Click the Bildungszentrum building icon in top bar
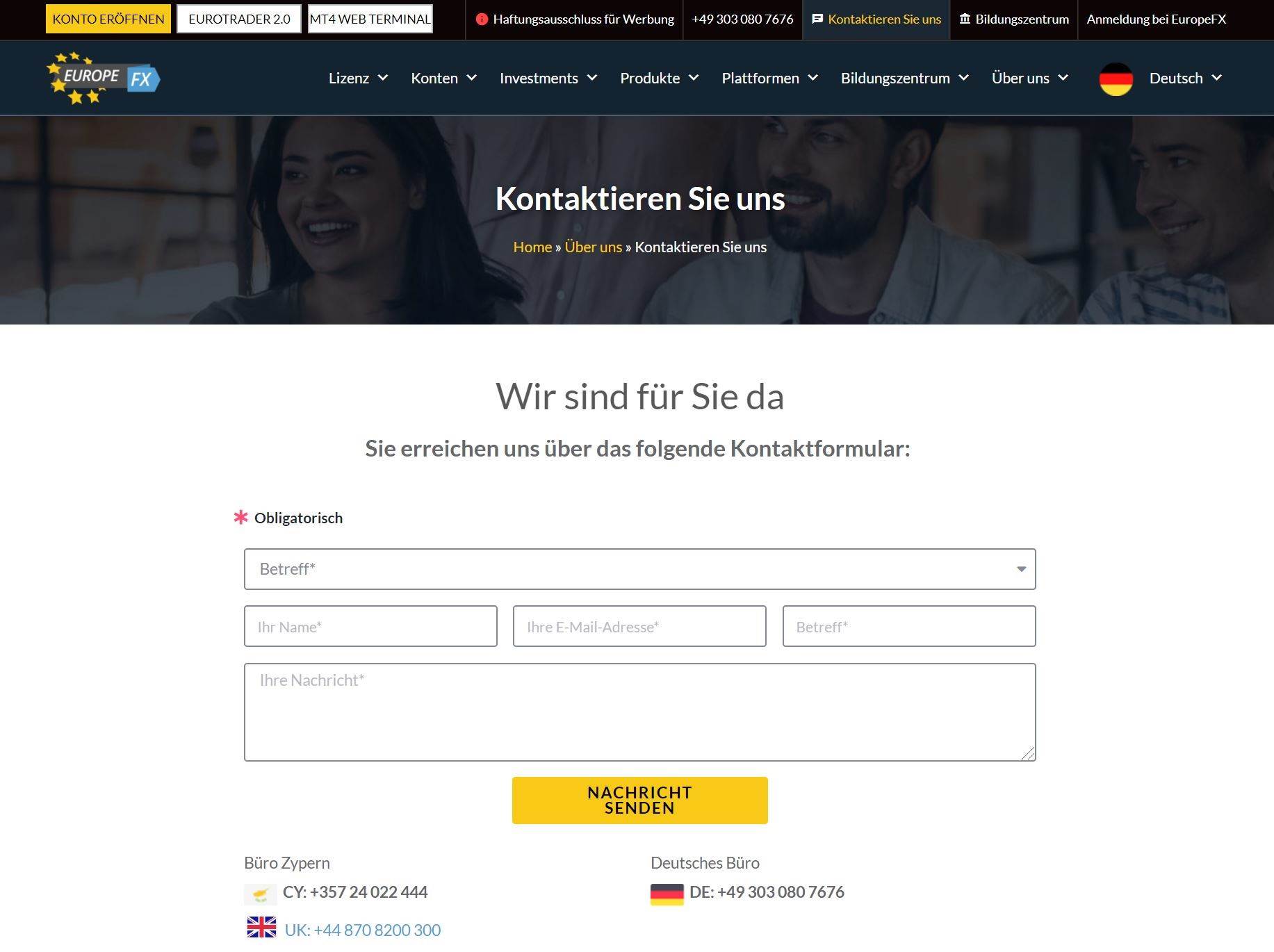 pos(965,19)
